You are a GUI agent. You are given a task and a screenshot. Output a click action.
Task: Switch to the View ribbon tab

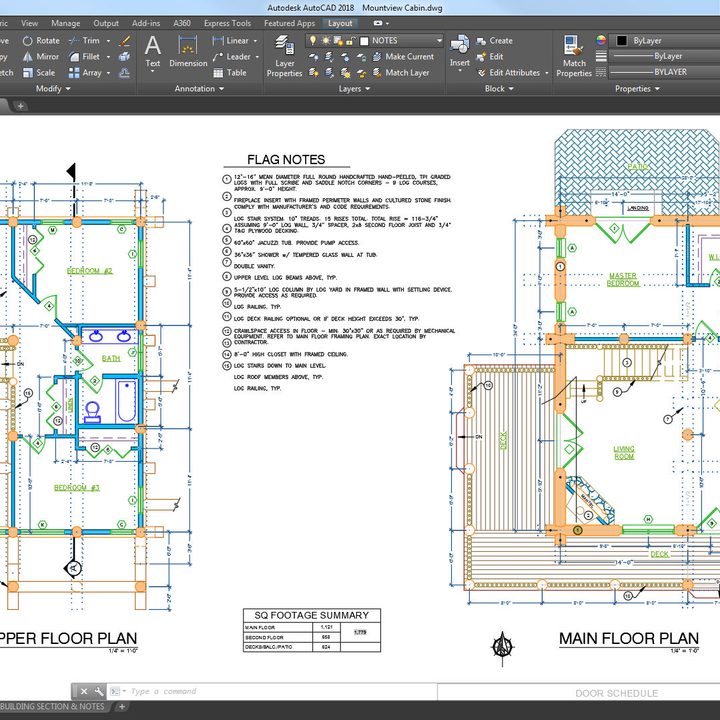point(29,23)
